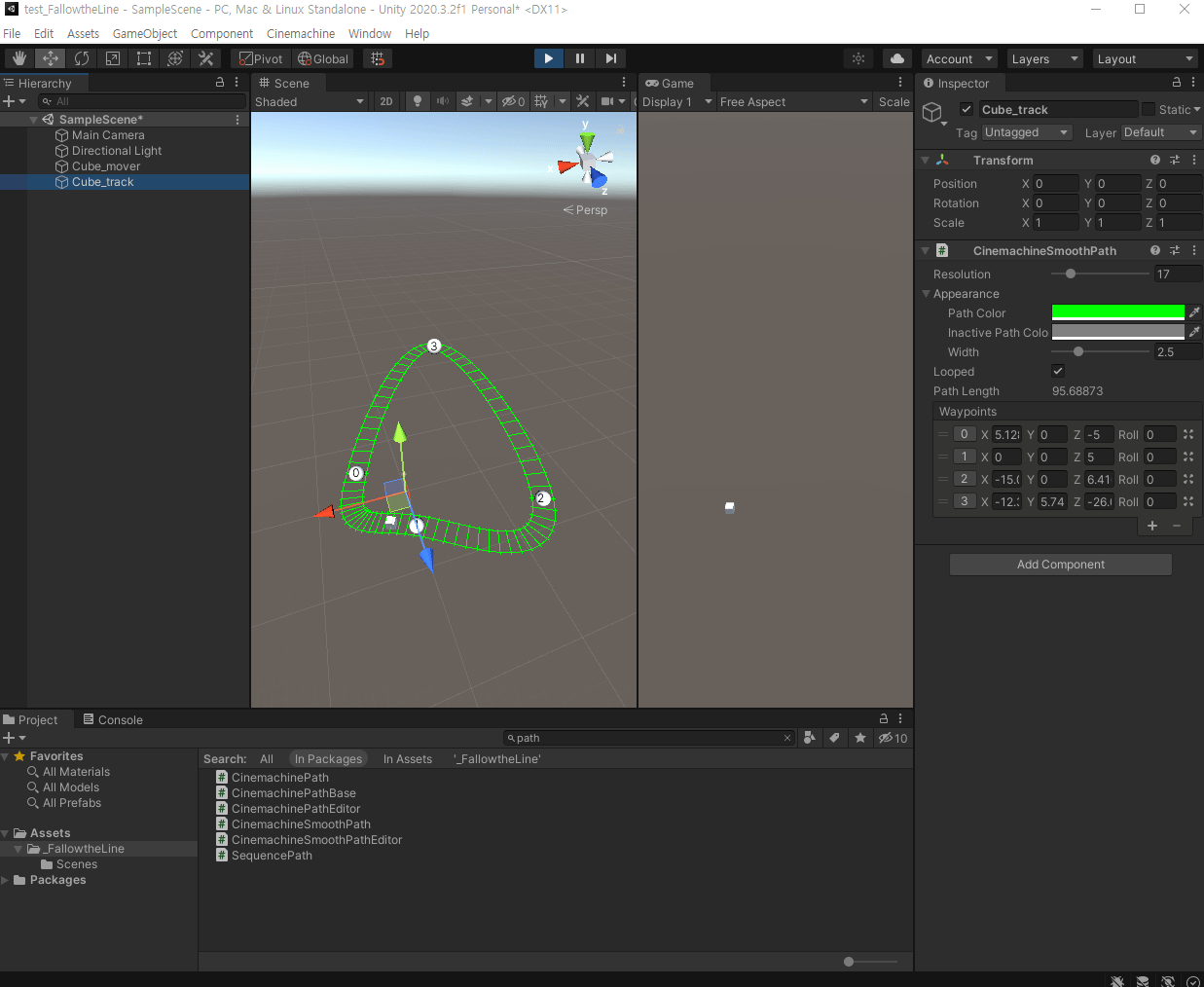1204x987 pixels.
Task: Open Shaded draw mode dropdown
Action: tap(310, 101)
